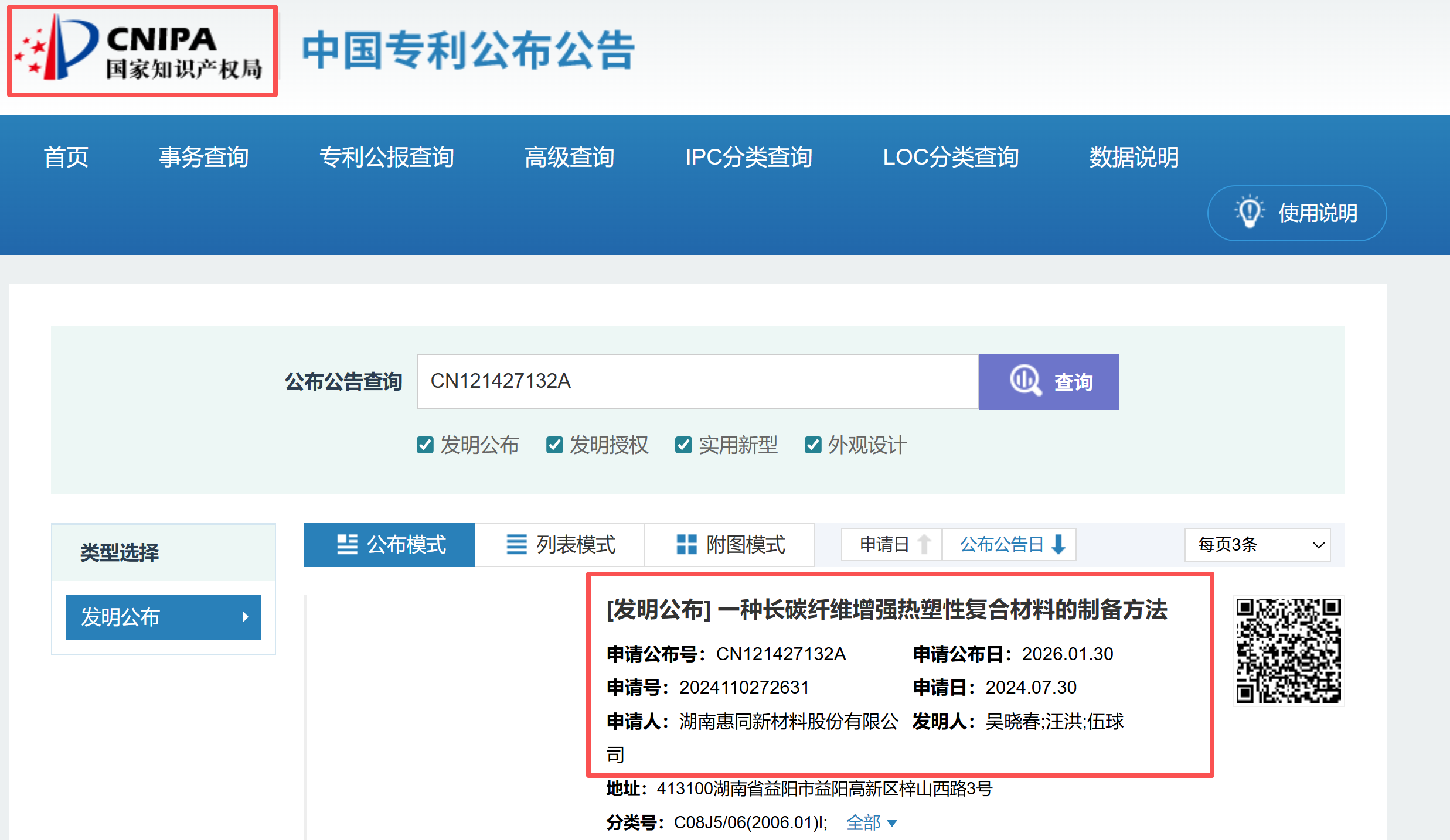This screenshot has height=840, width=1450.
Task: Click the lightbulb icon beside 使用说明
Action: (1248, 212)
